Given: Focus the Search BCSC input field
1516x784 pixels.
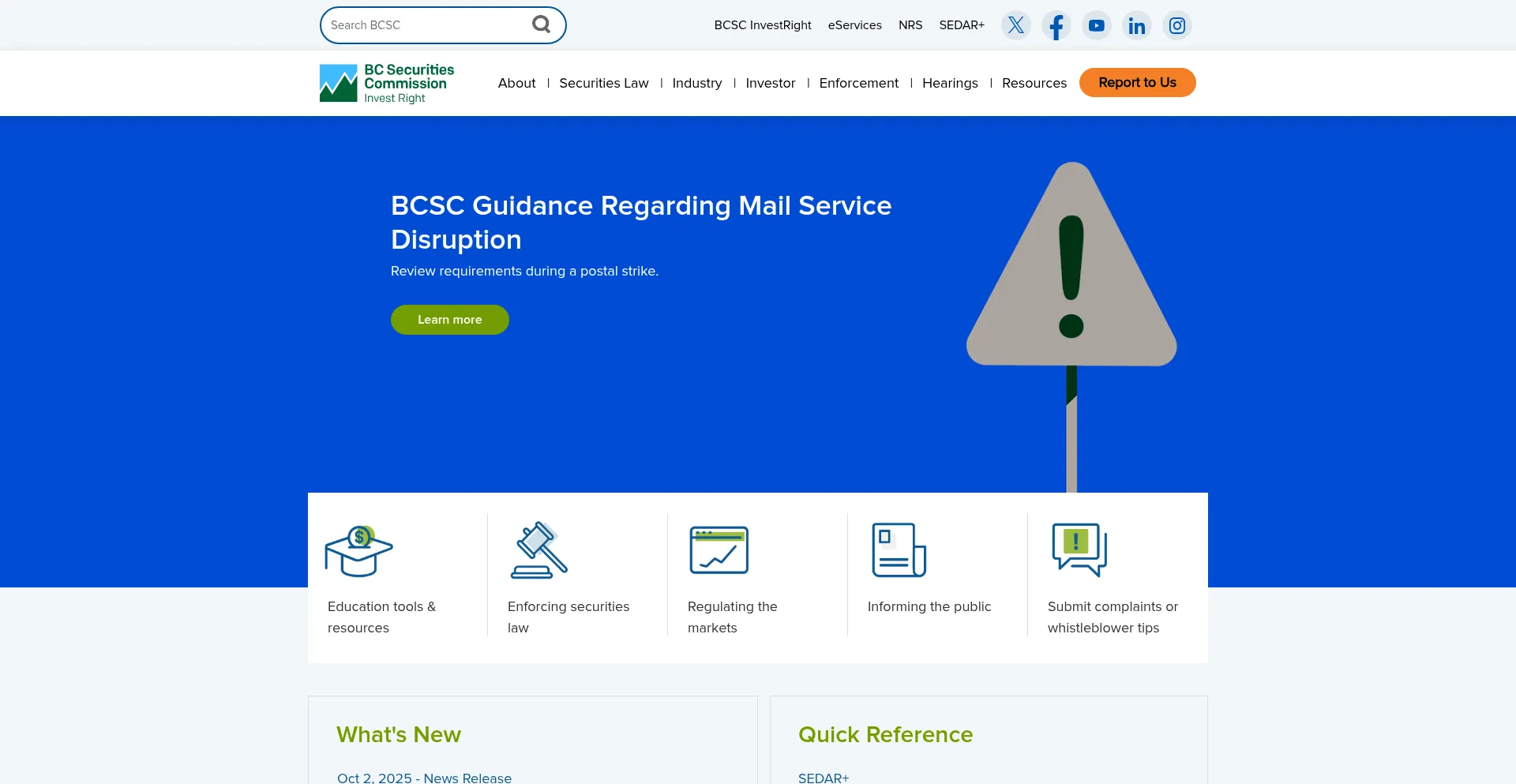Looking at the screenshot, I should pyautogui.click(x=426, y=25).
